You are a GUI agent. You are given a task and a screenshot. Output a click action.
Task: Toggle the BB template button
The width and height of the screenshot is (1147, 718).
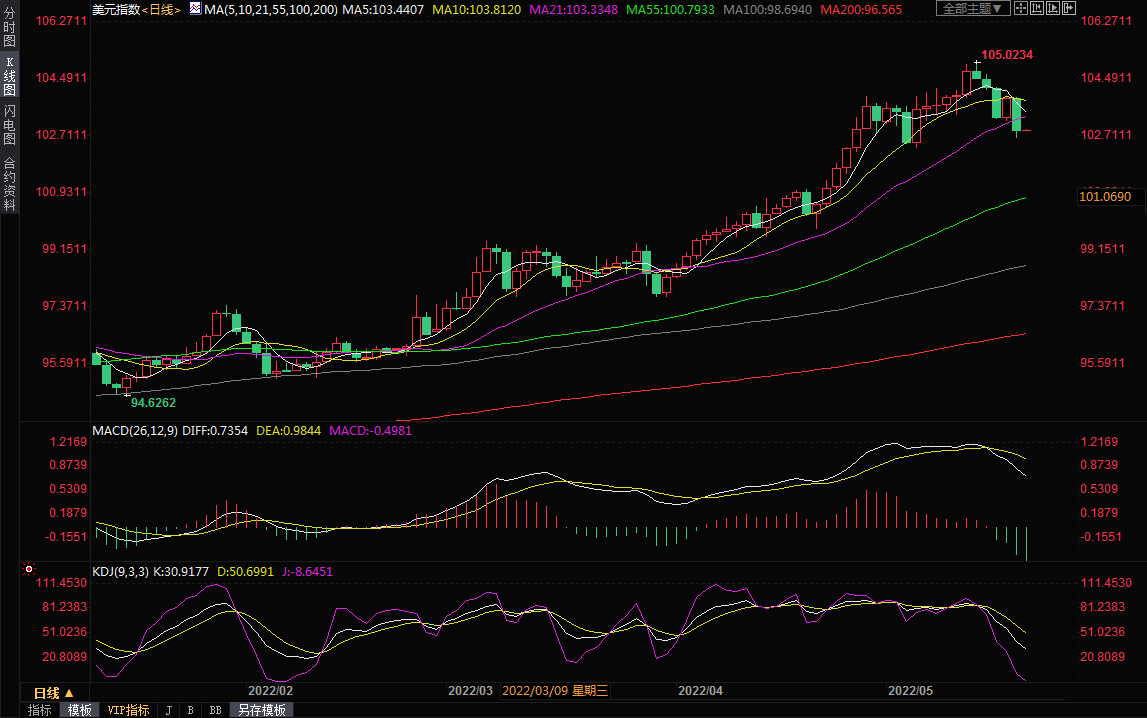[215, 710]
